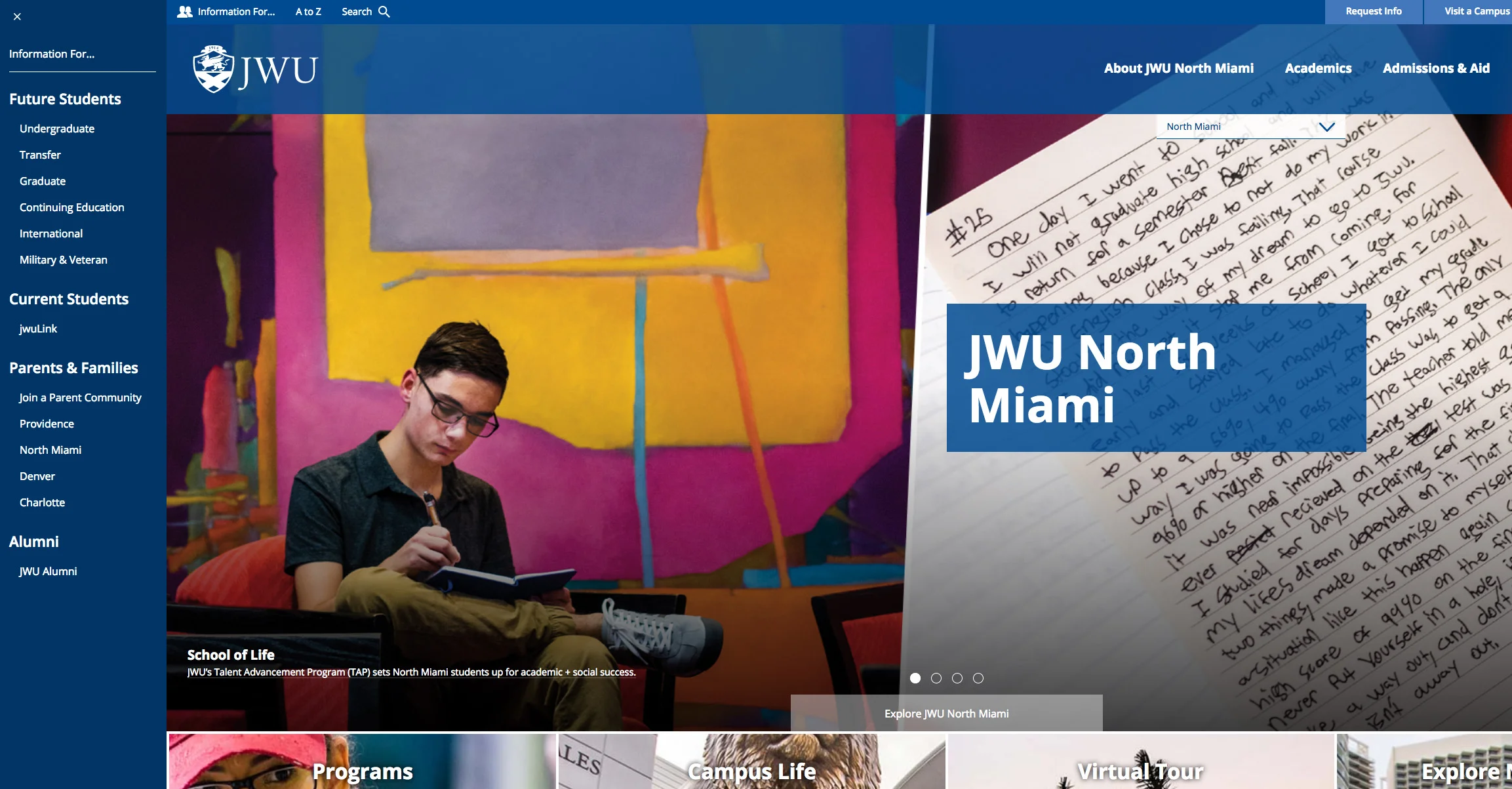Open the Virtual Tour image tile
This screenshot has width=1512, height=789.
click(x=1141, y=764)
